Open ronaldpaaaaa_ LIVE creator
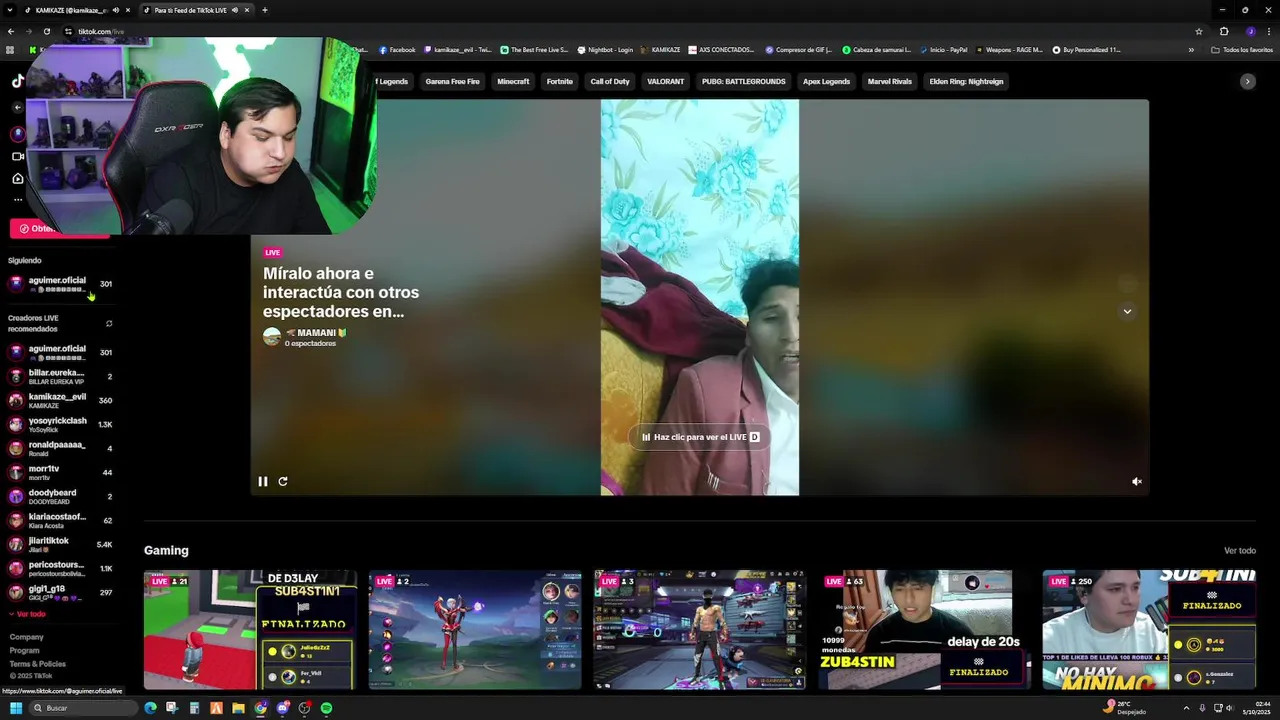This screenshot has height=720, width=1280. 60,448
